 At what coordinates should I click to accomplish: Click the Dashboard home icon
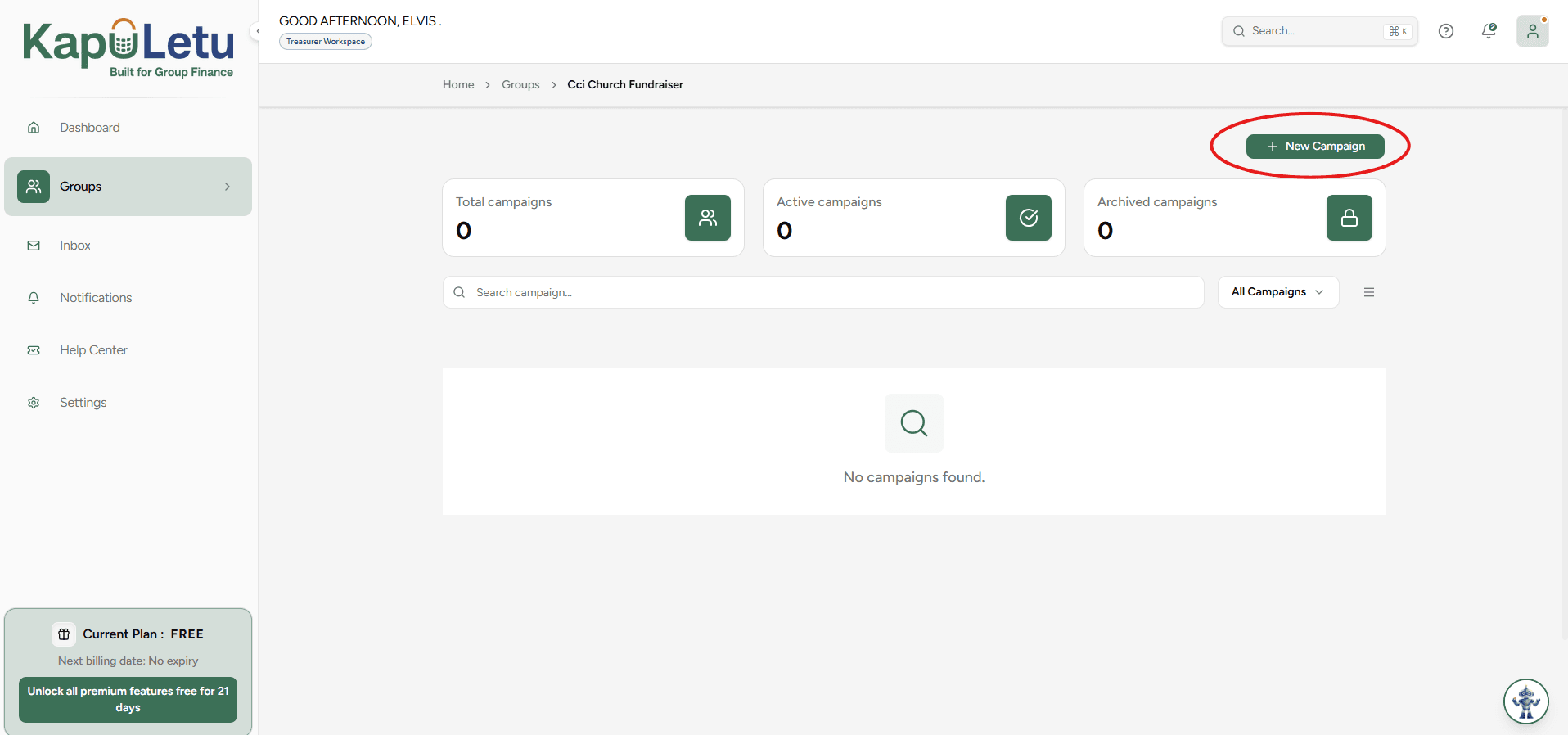click(x=34, y=128)
